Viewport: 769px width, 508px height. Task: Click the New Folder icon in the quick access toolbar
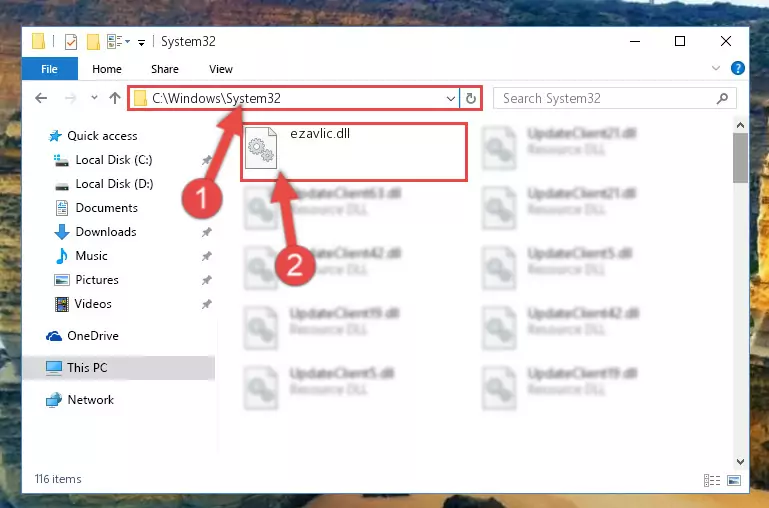pos(93,42)
